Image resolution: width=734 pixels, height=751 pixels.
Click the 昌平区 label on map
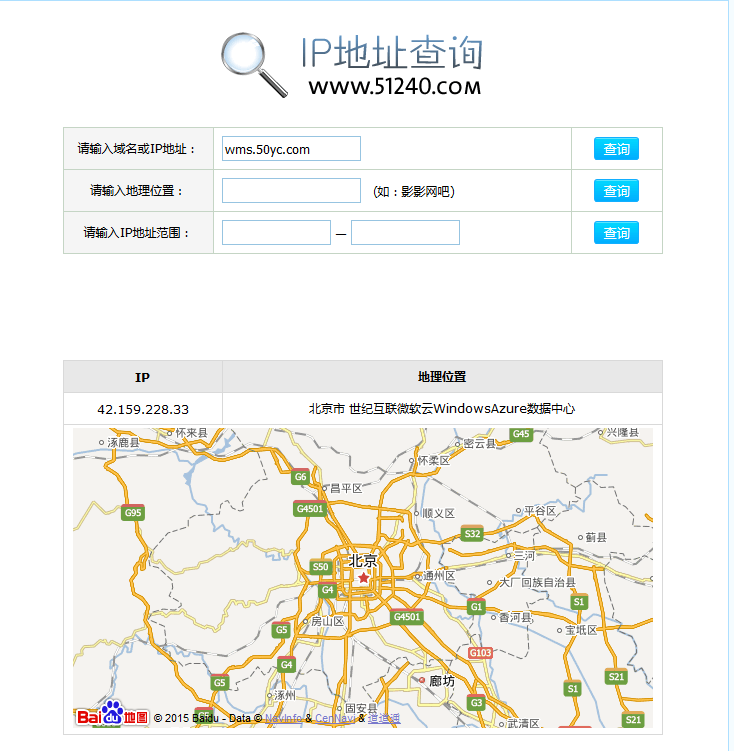coord(346,489)
